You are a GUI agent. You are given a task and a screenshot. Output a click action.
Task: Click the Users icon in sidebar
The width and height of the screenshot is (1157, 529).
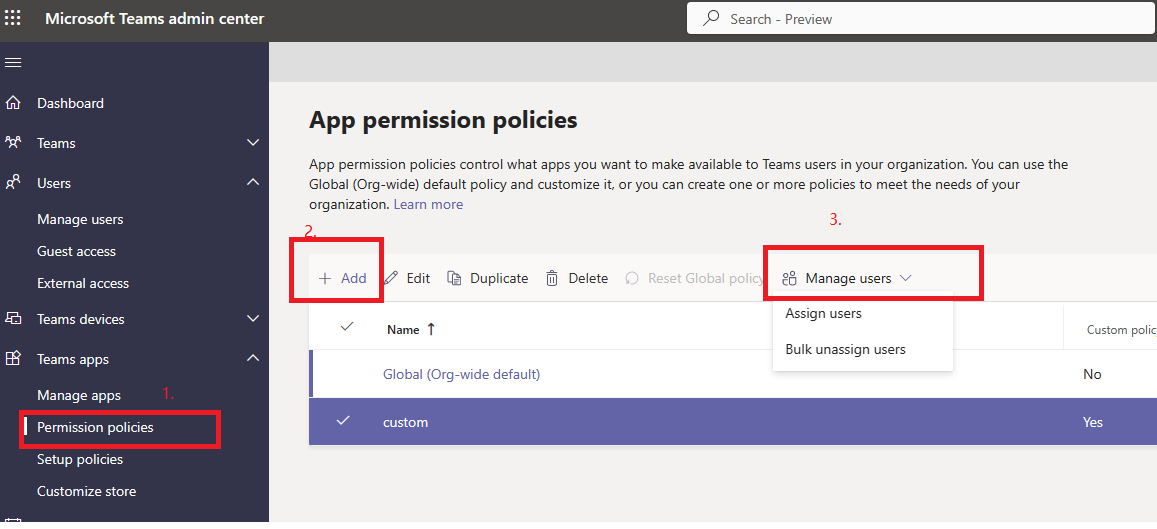[x=13, y=182]
